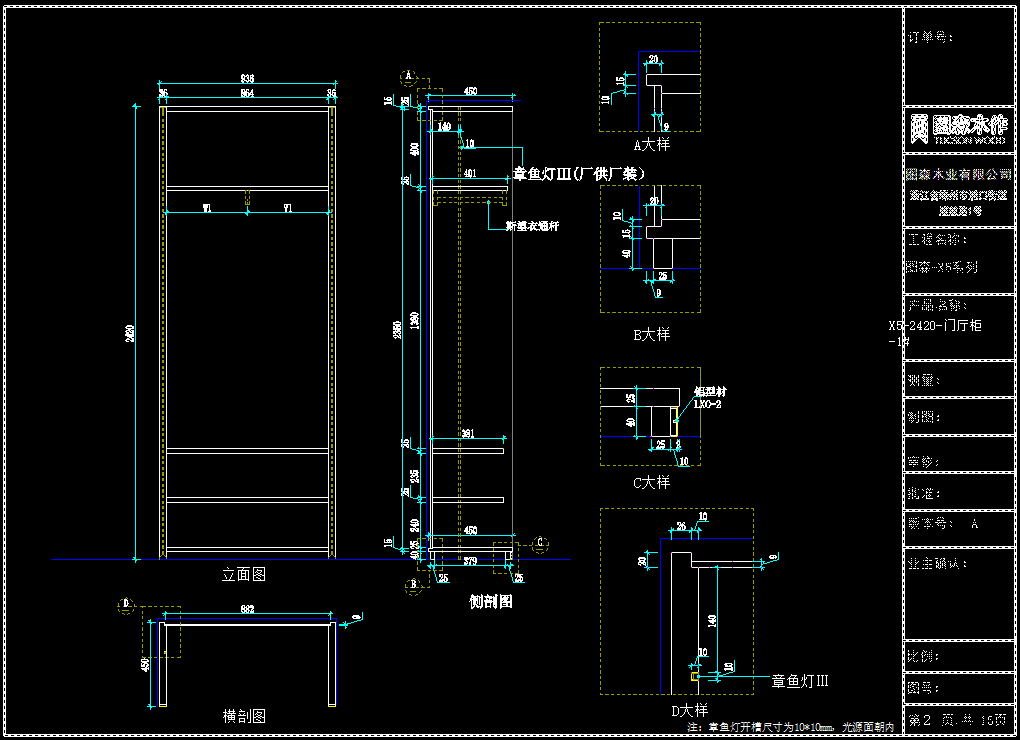1020x740 pixels.
Task: Click the 订单号 order number field
Action: [x=930, y=37]
